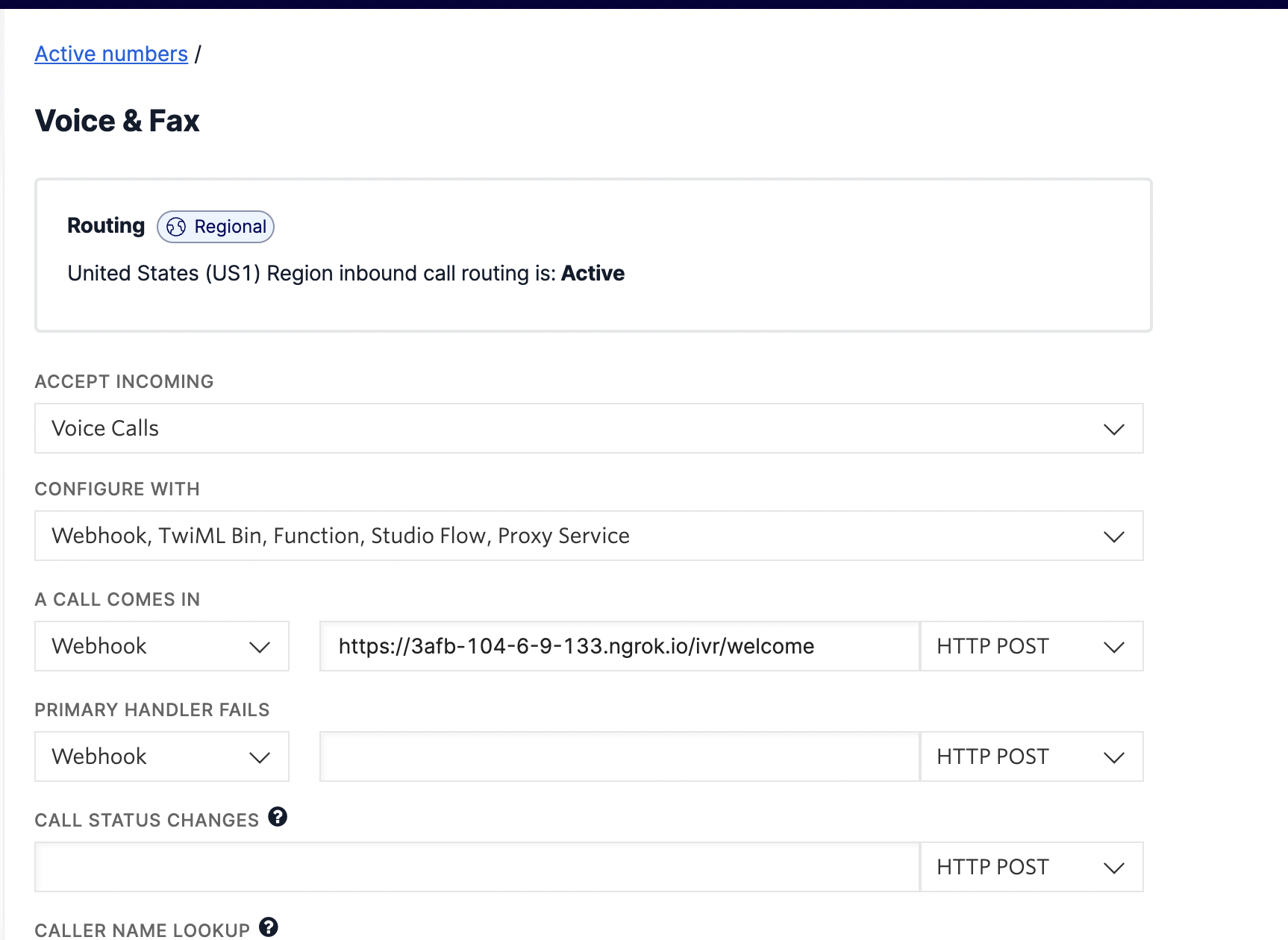Select HTTP method dropdown for Primary Handler Fails
This screenshot has height=940, width=1288.
pos(1031,756)
